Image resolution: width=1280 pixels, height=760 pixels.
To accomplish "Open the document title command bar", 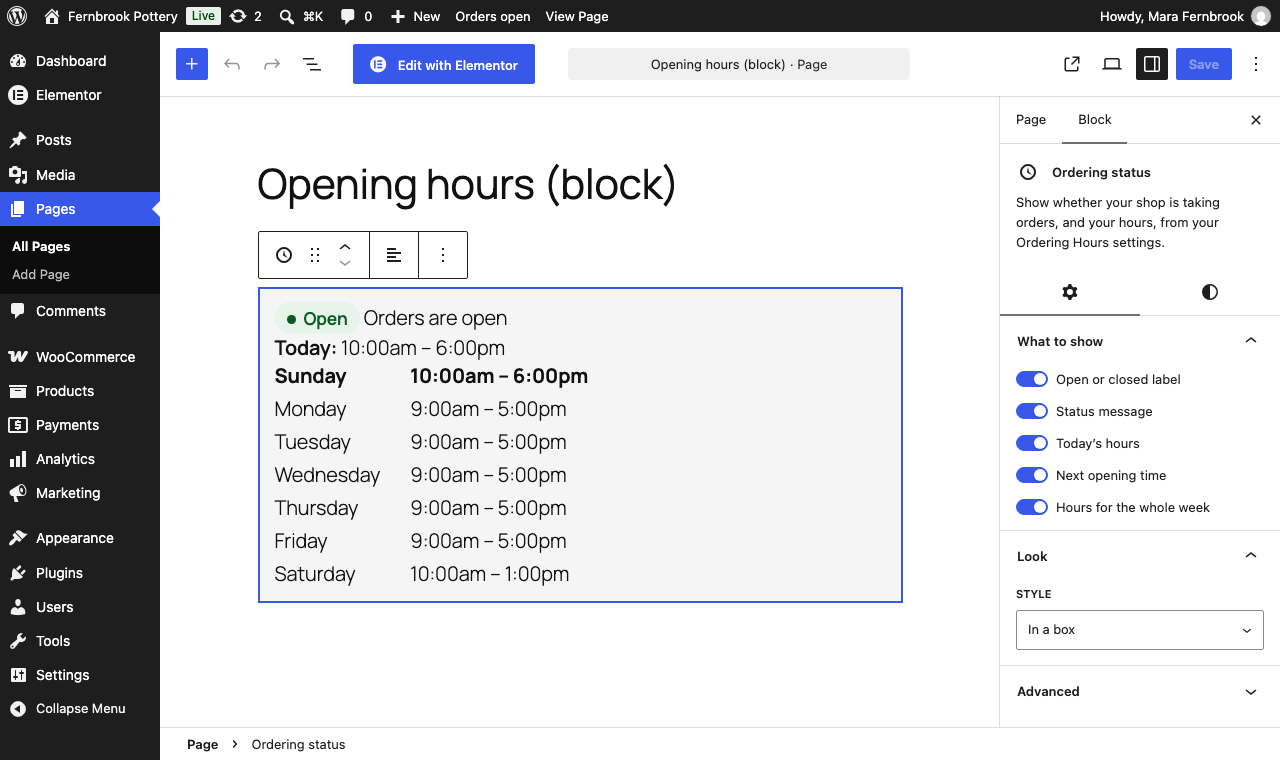I will (x=739, y=64).
